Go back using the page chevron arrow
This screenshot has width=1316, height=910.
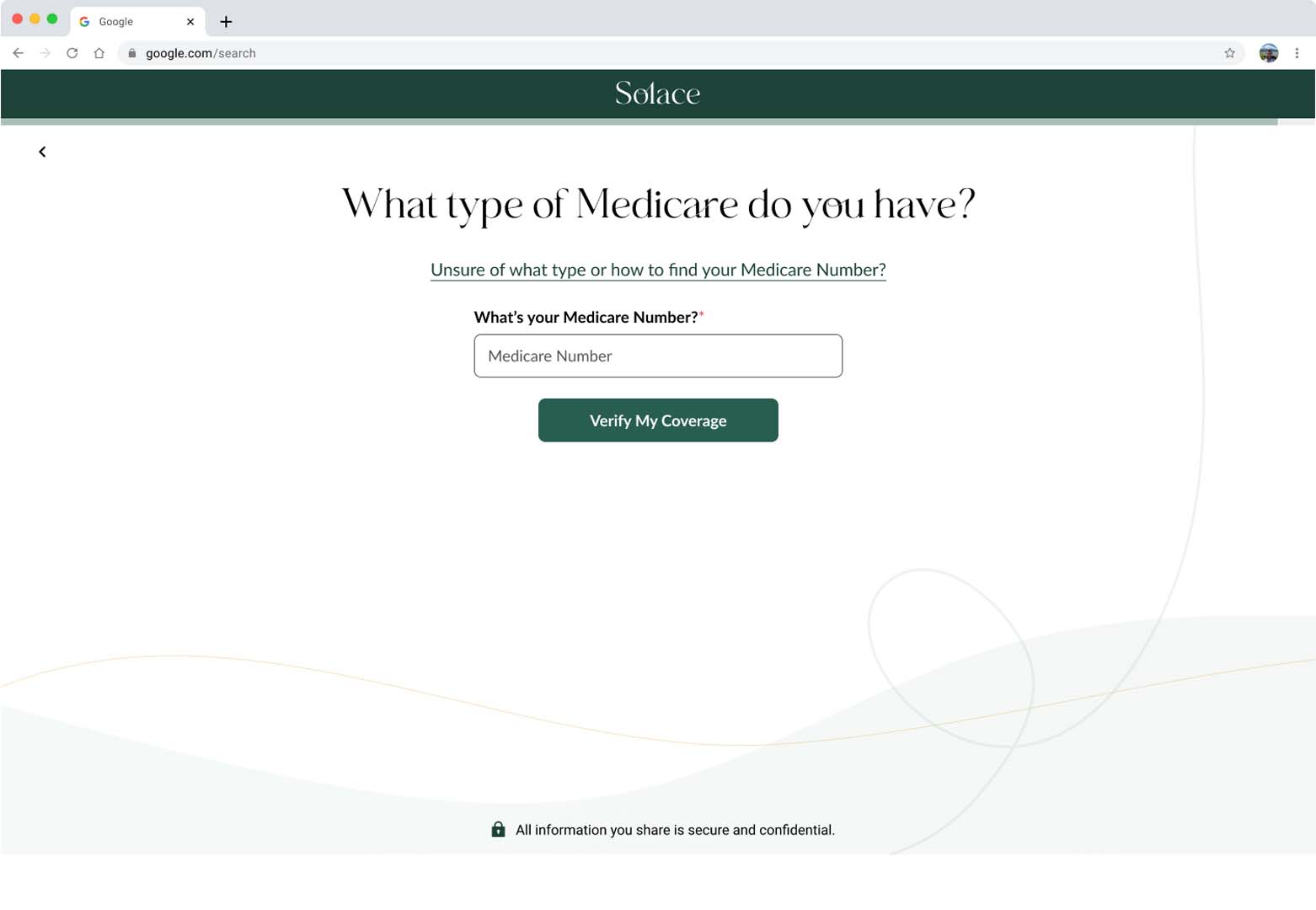(42, 152)
